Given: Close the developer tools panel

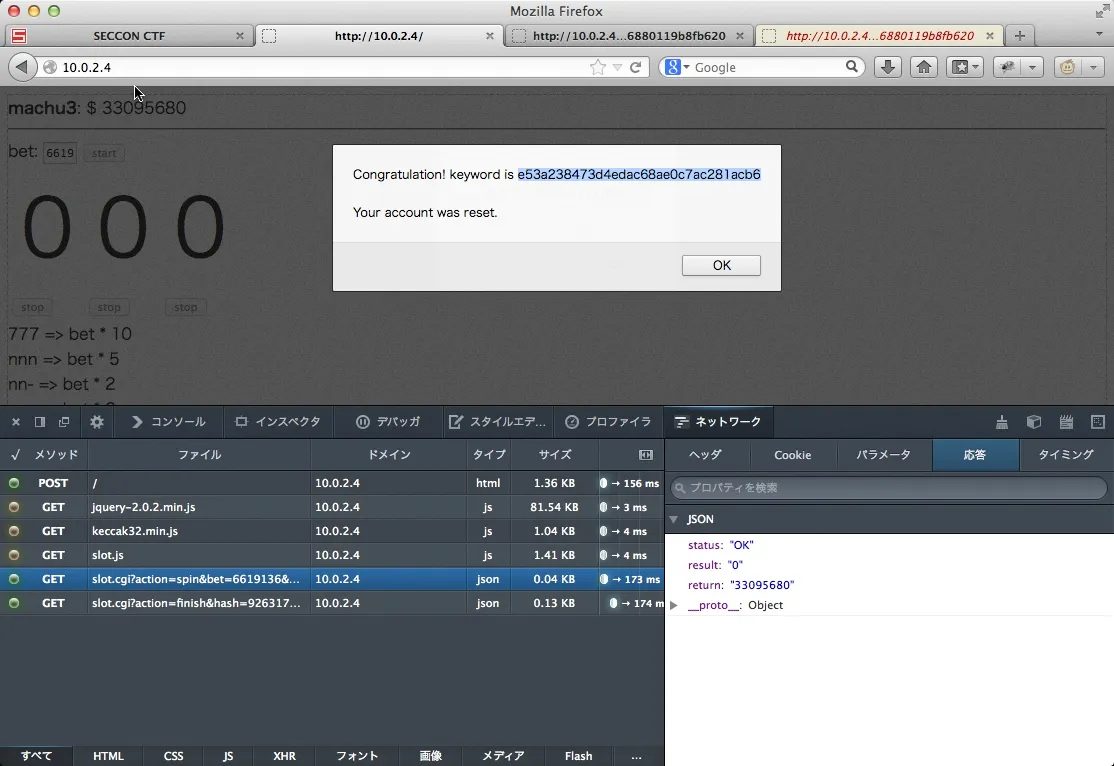Looking at the screenshot, I should point(15,422).
